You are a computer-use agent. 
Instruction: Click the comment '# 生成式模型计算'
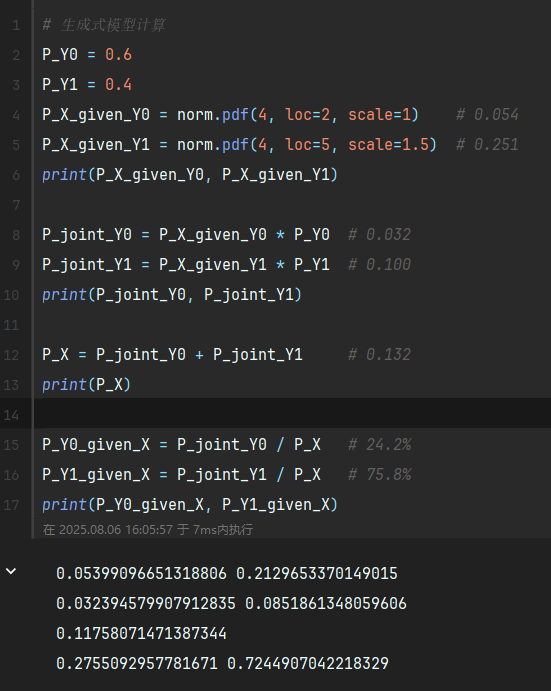click(104, 25)
